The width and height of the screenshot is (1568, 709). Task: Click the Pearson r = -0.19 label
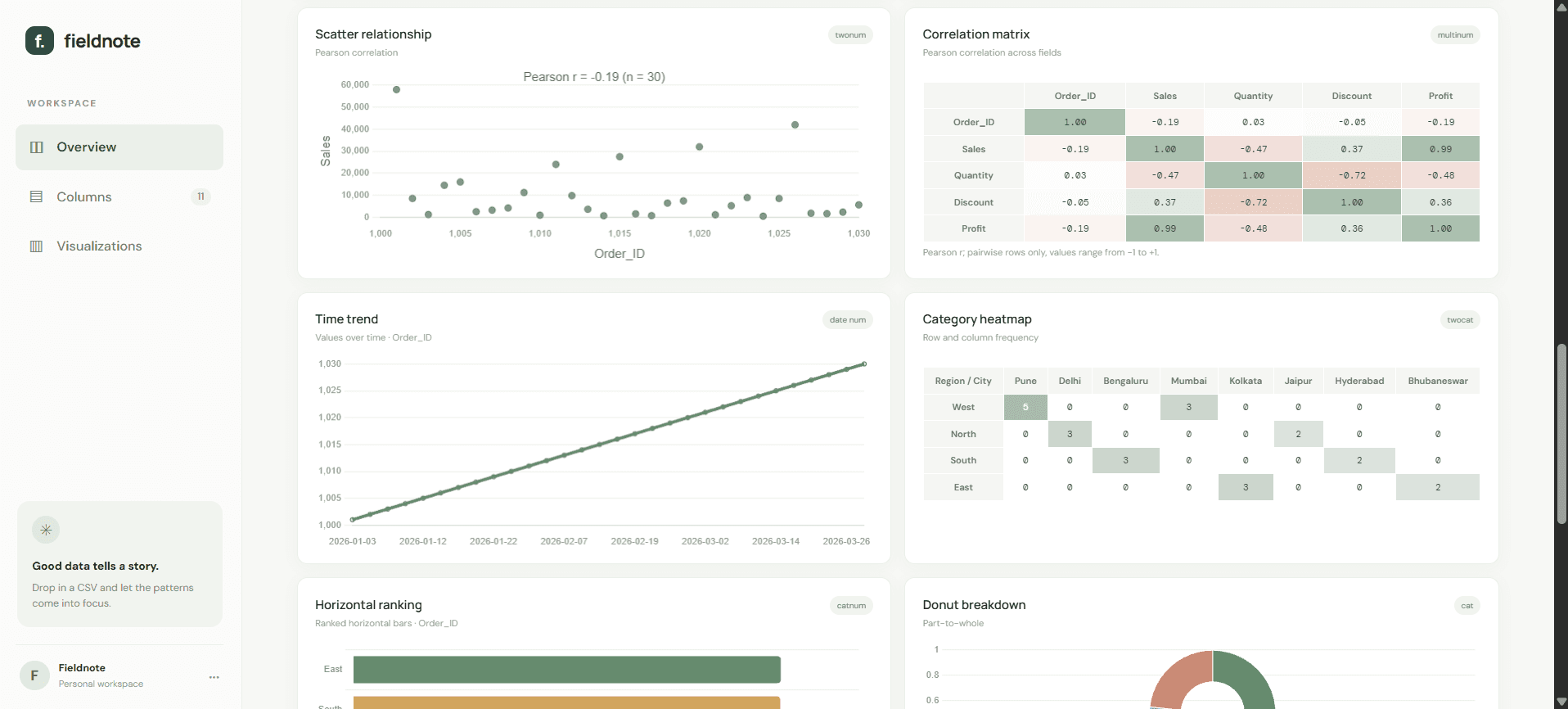(x=594, y=77)
